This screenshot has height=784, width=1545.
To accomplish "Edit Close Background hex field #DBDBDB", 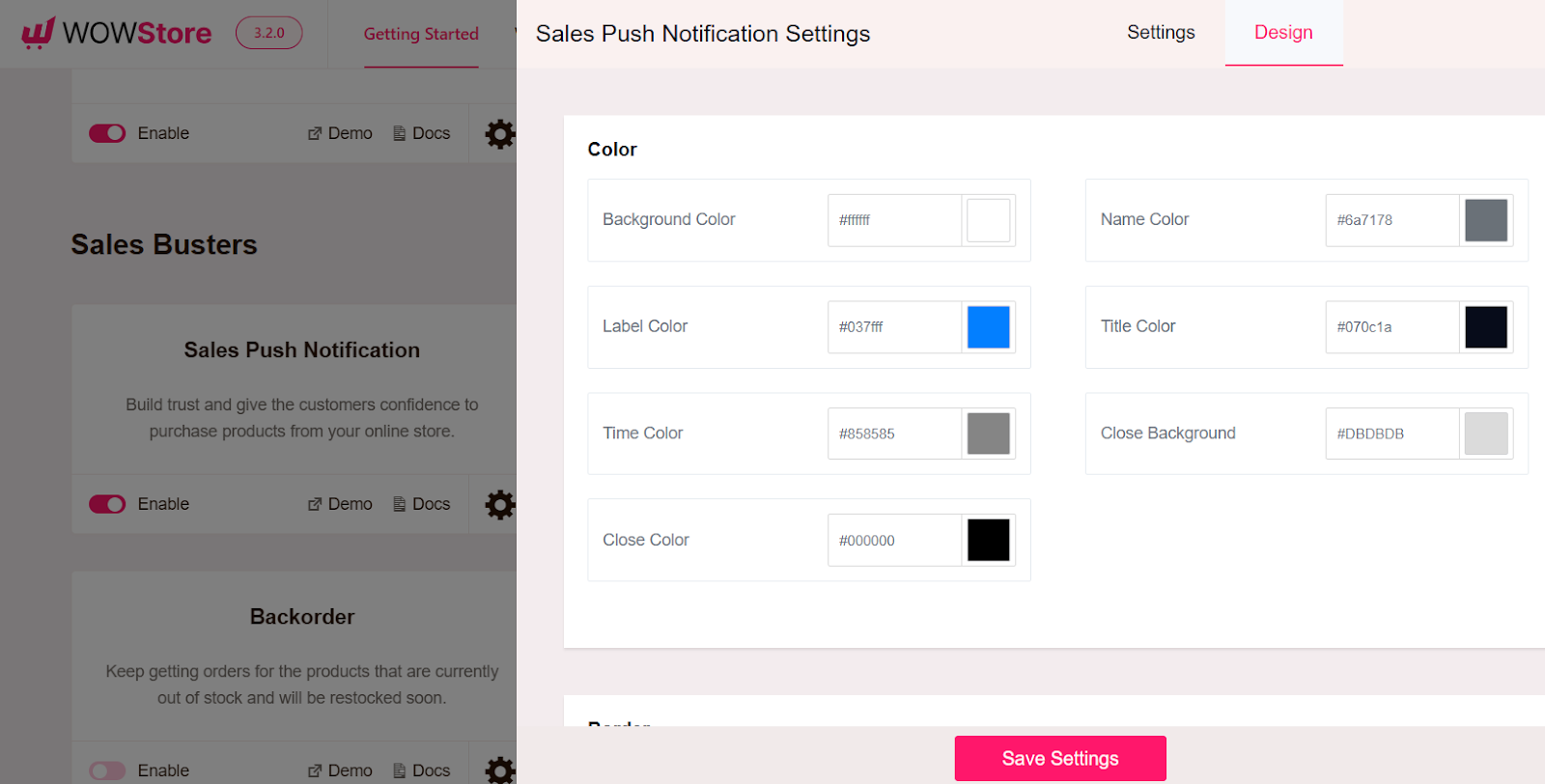I will [x=1392, y=434].
